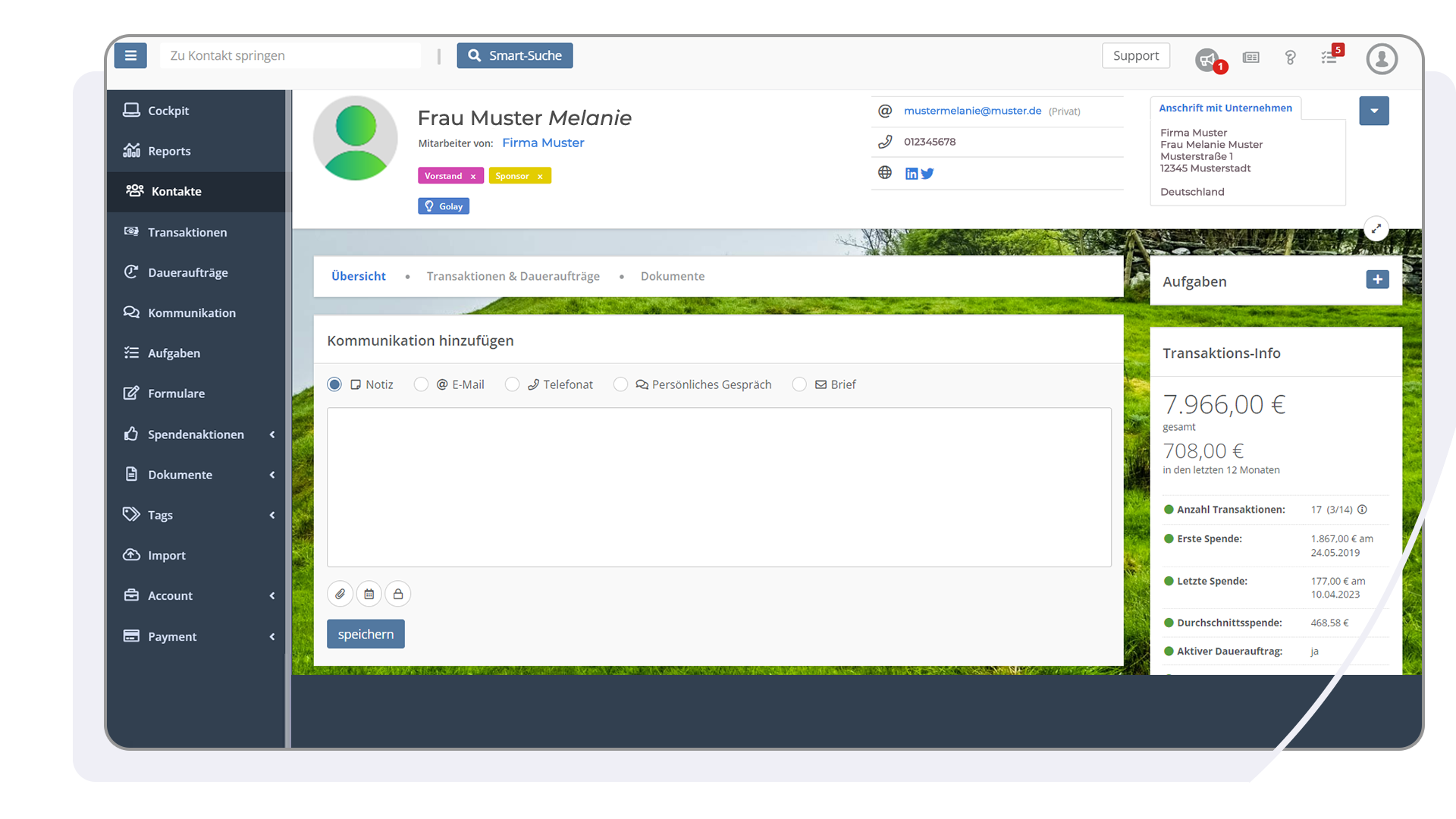Viewport: 1456px width, 819px height.
Task: Click the Twitter bird icon
Action: tap(927, 174)
